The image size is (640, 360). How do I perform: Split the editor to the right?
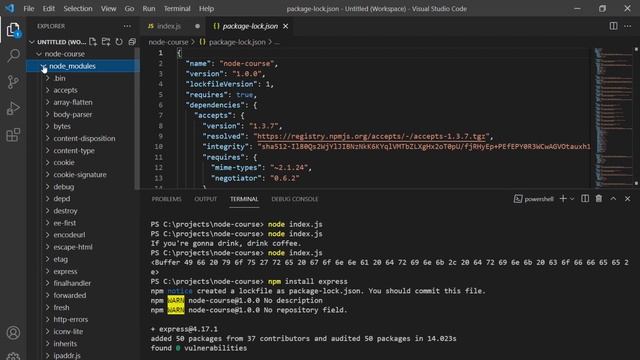pyautogui.click(x=613, y=26)
